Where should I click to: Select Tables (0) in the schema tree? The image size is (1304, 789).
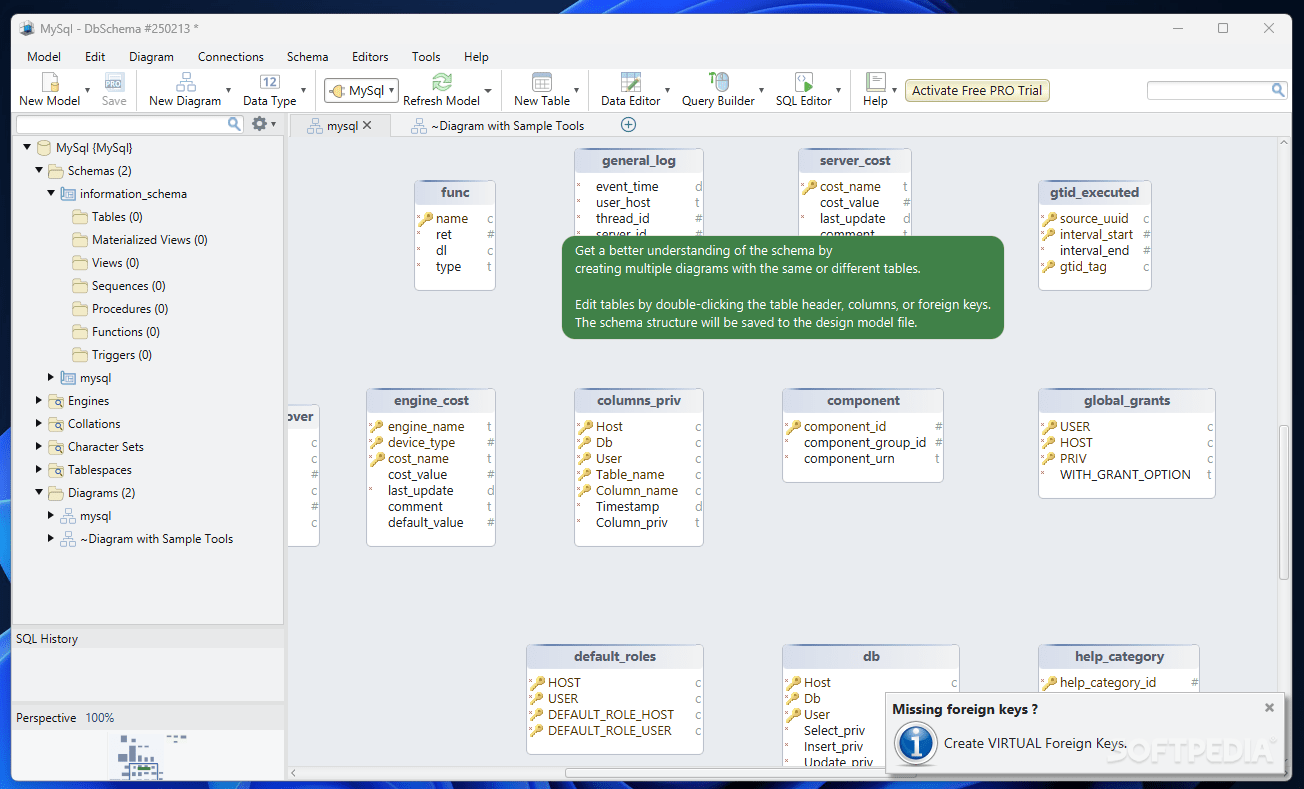[x=117, y=217]
